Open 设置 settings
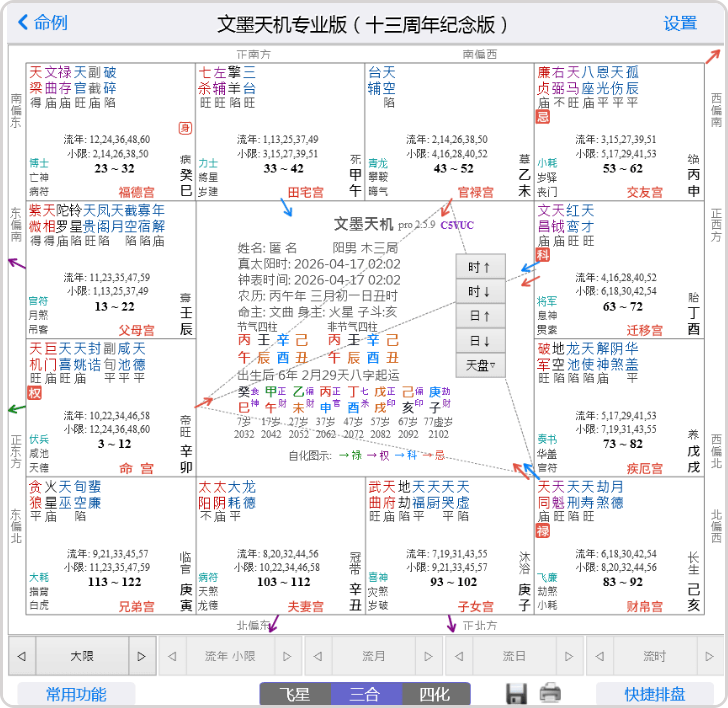This screenshot has width=728, height=708. (x=680, y=23)
